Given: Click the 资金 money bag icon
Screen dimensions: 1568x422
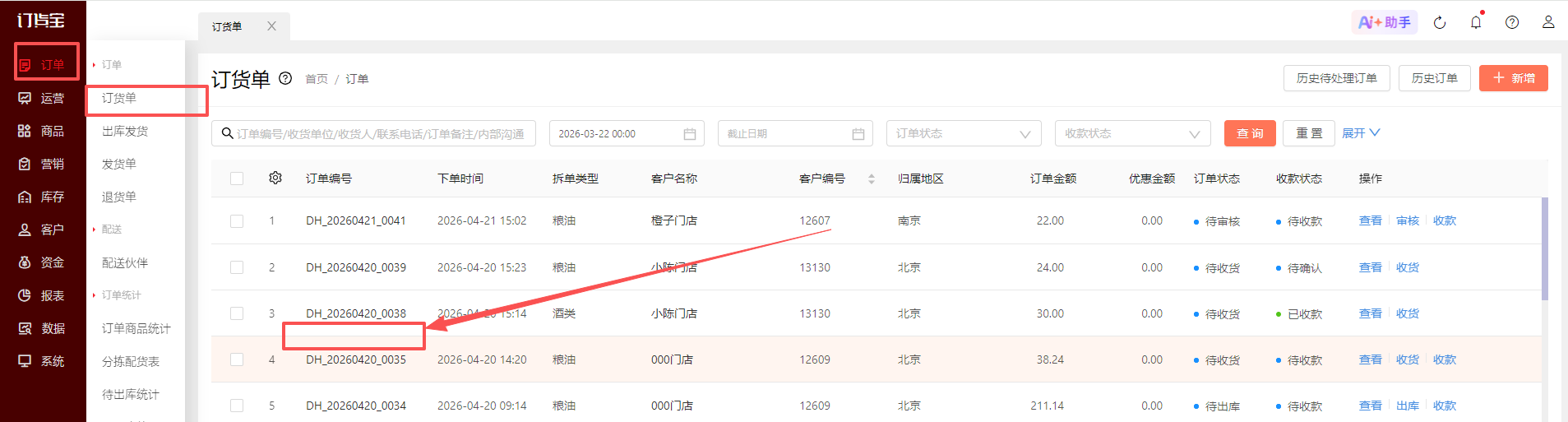Looking at the screenshot, I should (25, 262).
